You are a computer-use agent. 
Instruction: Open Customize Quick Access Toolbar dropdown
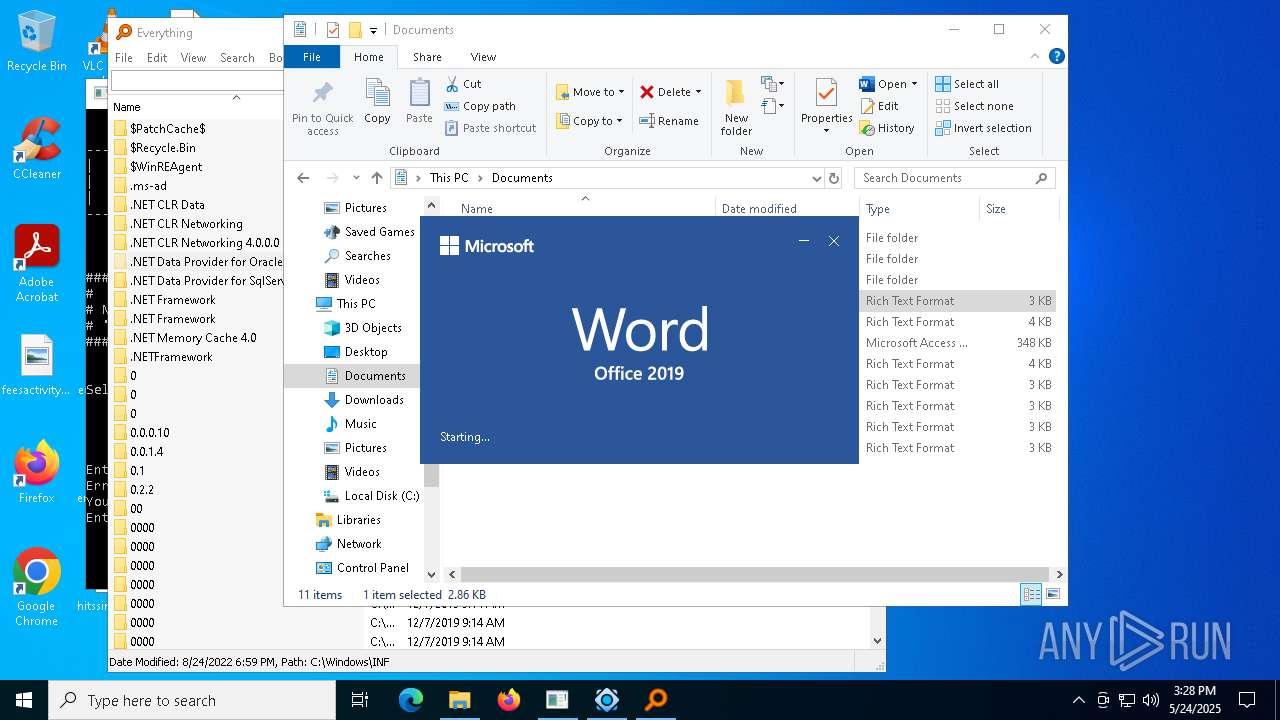(374, 30)
